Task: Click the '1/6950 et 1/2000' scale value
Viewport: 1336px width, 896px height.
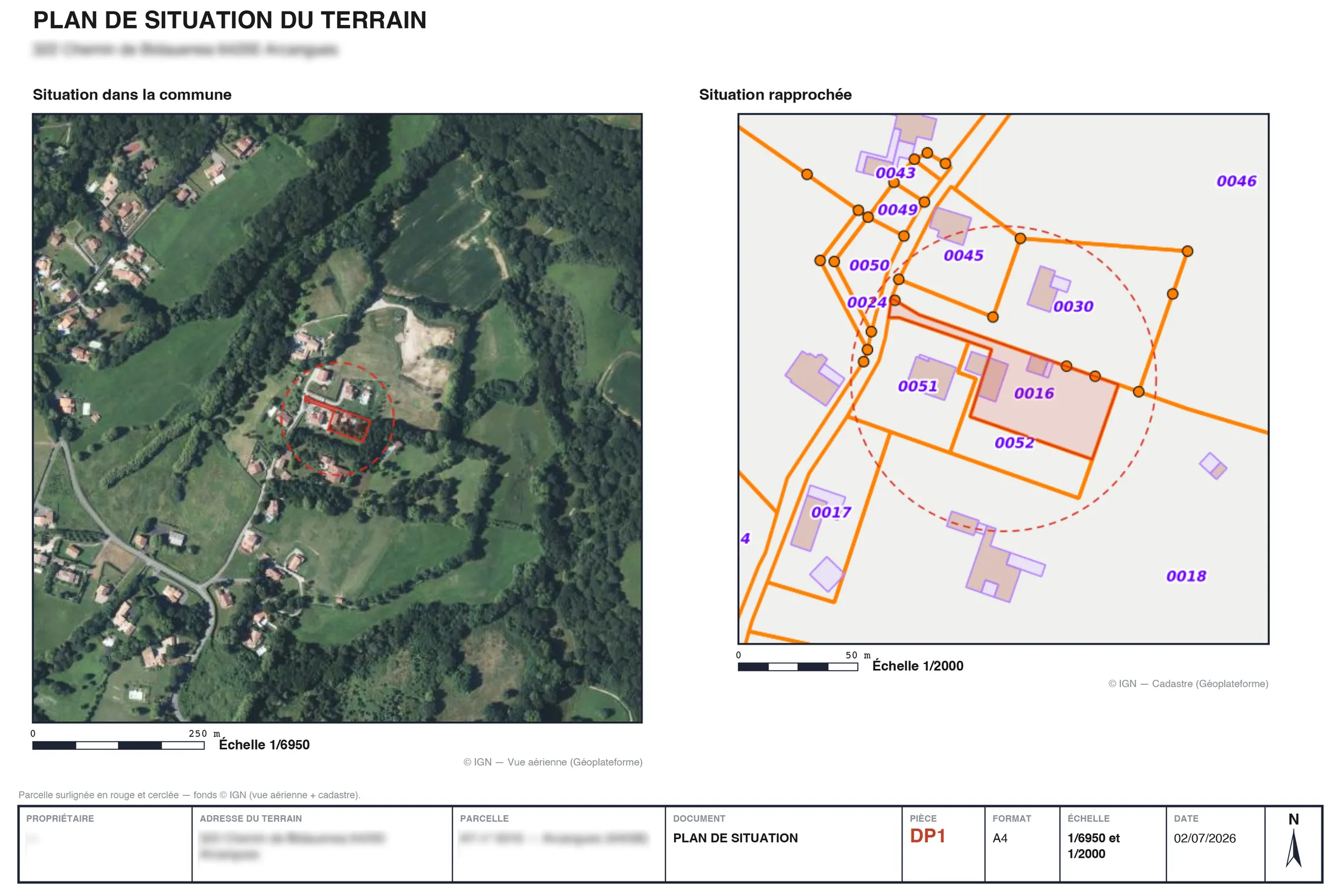Action: [x=1094, y=846]
